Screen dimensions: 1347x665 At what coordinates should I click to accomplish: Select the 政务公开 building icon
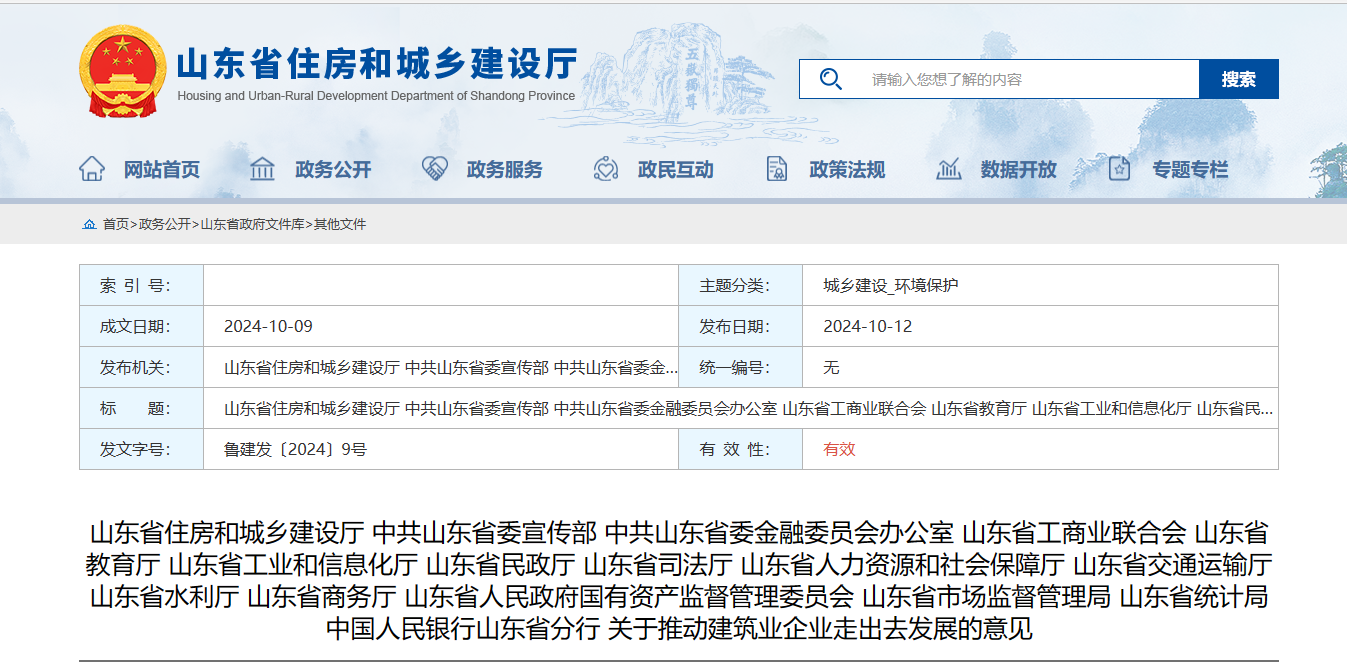pos(262,168)
